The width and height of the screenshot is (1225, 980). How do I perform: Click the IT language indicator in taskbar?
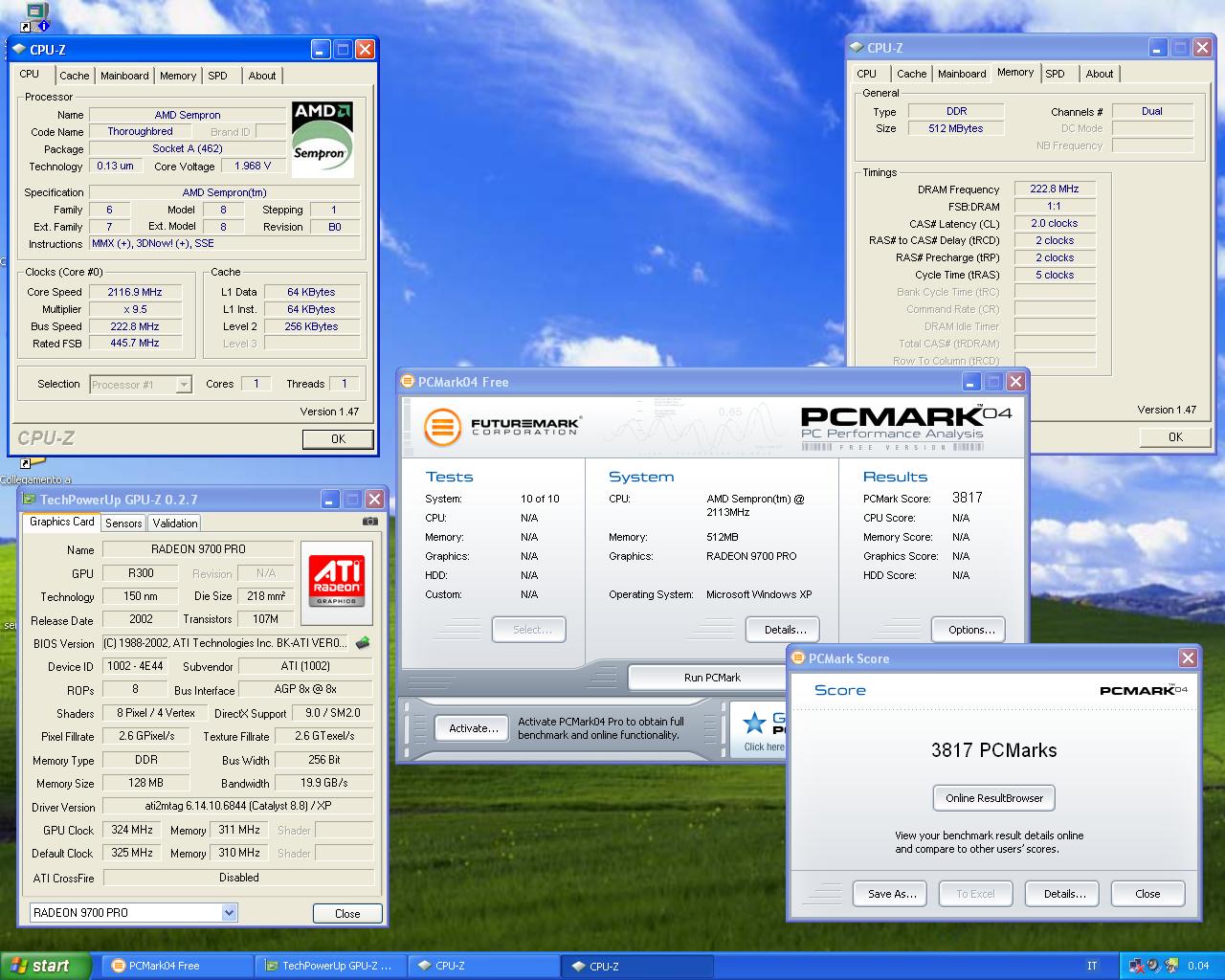point(1092,966)
